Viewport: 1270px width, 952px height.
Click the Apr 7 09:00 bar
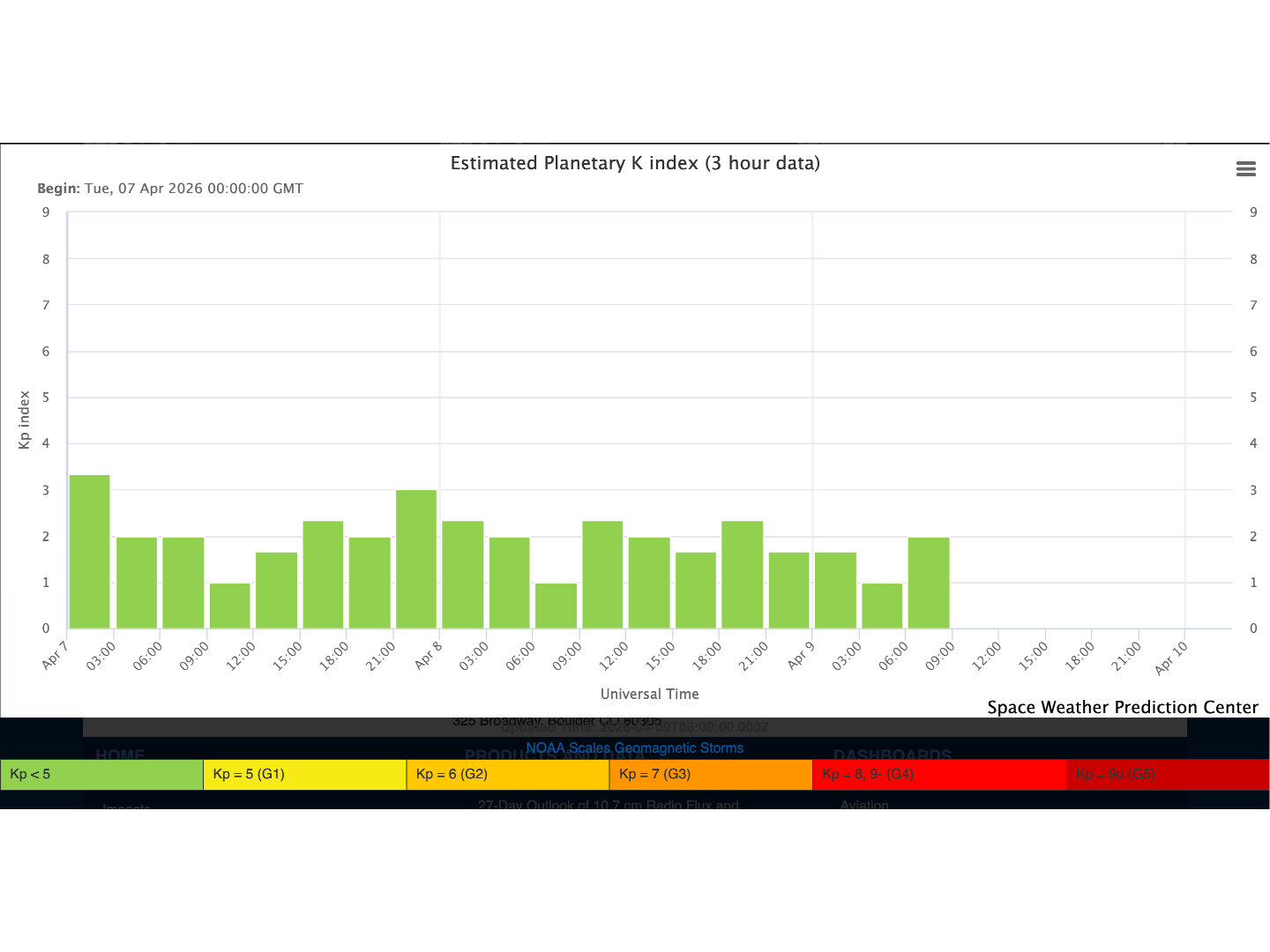(x=230, y=606)
